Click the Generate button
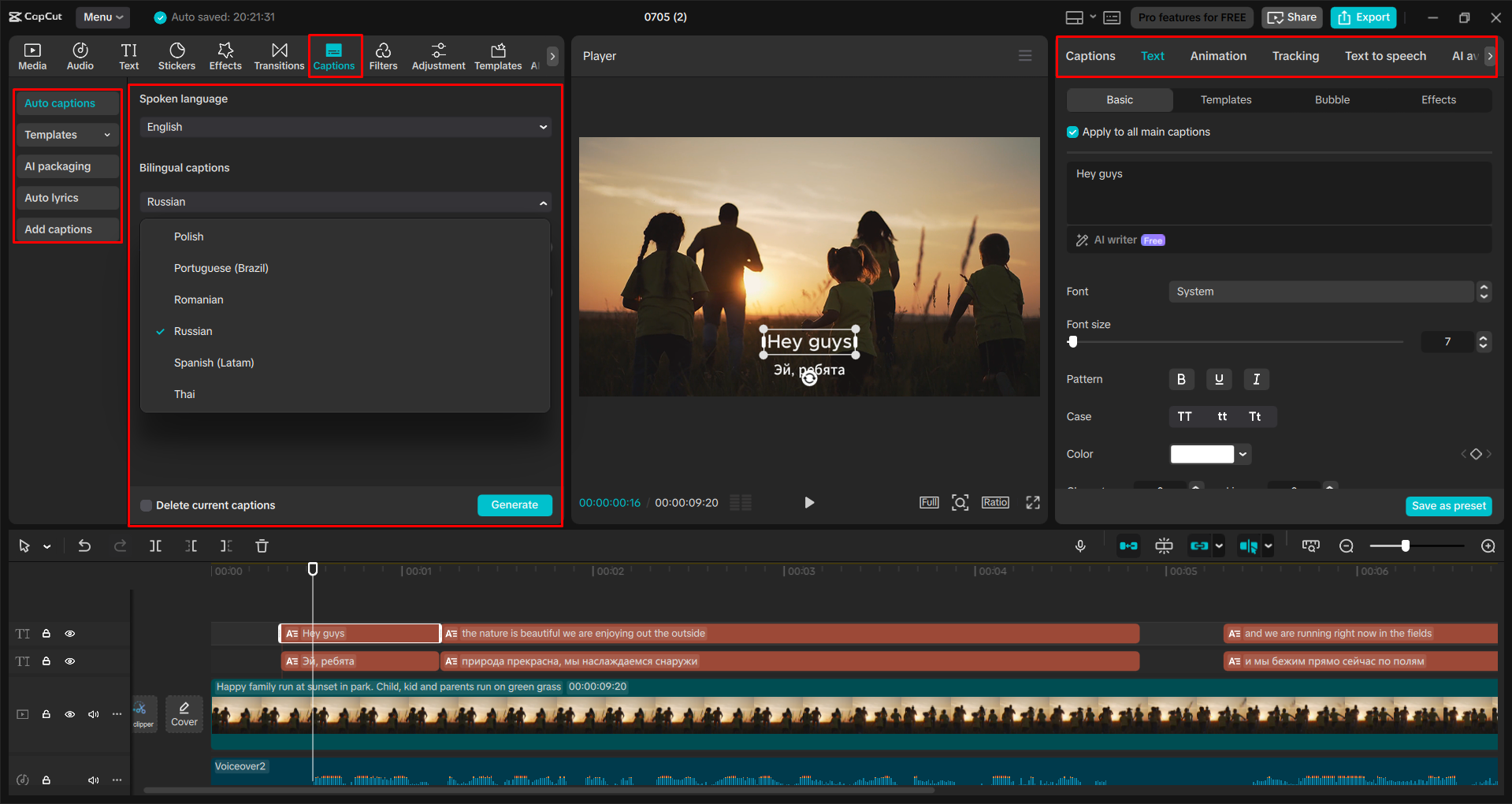The image size is (1512, 804). [515, 505]
